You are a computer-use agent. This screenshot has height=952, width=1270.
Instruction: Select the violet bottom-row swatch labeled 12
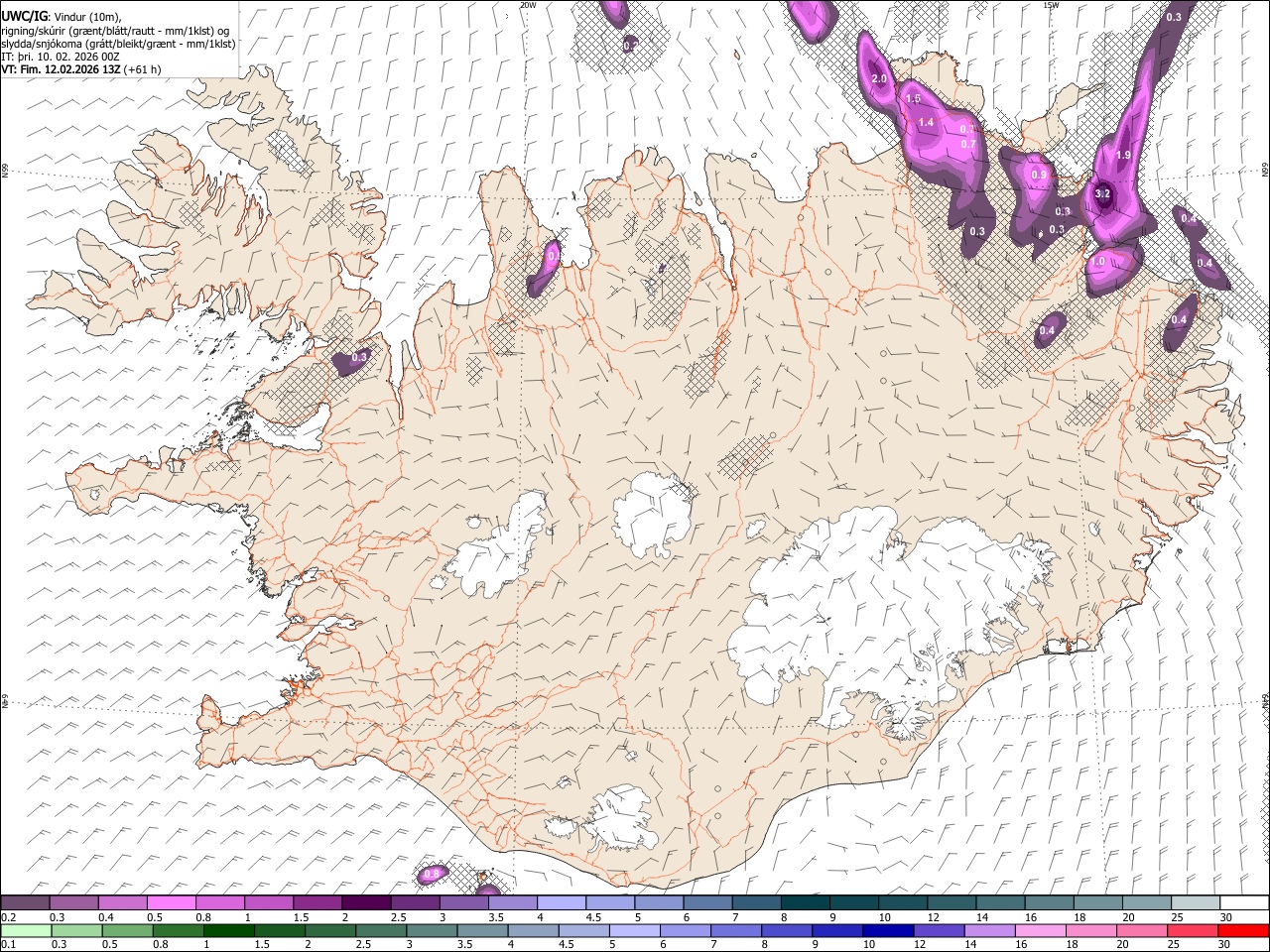[939, 930]
